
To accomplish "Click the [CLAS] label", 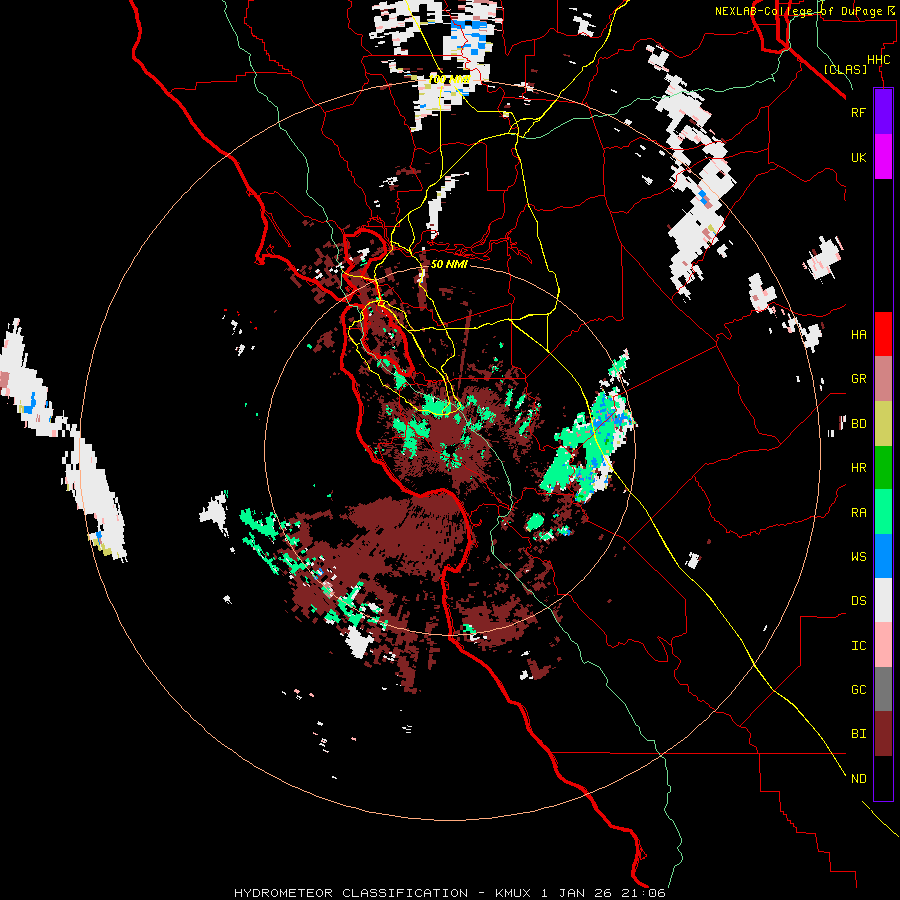I will (x=845, y=69).
